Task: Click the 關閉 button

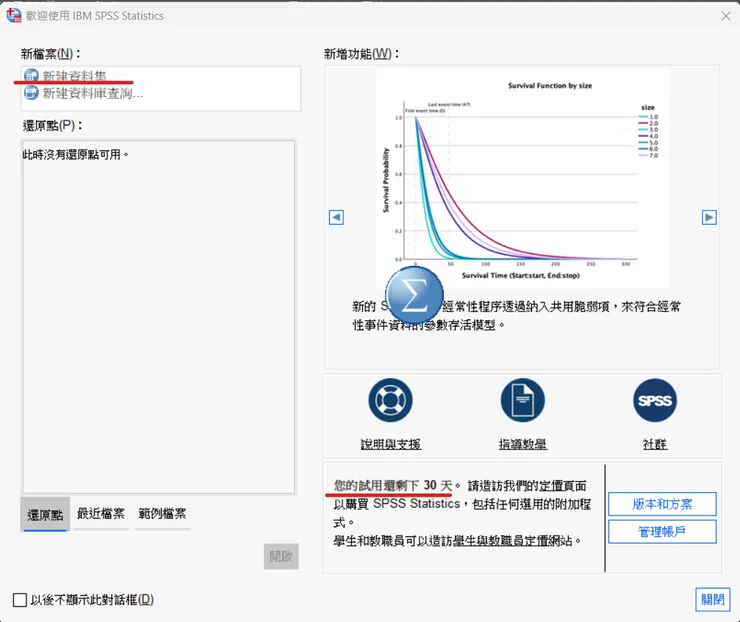Action: [713, 599]
